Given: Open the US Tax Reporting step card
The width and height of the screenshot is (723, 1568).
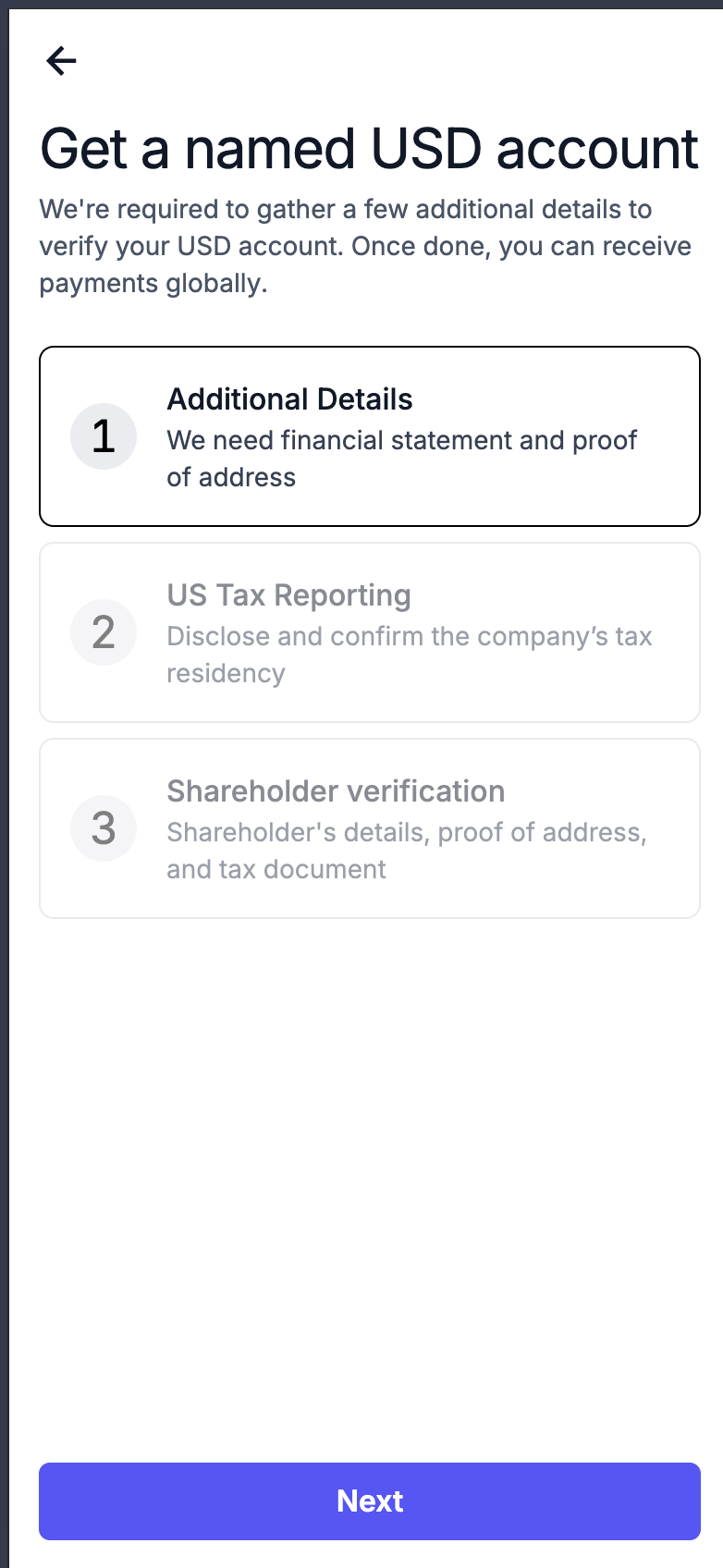Looking at the screenshot, I should pos(370,632).
